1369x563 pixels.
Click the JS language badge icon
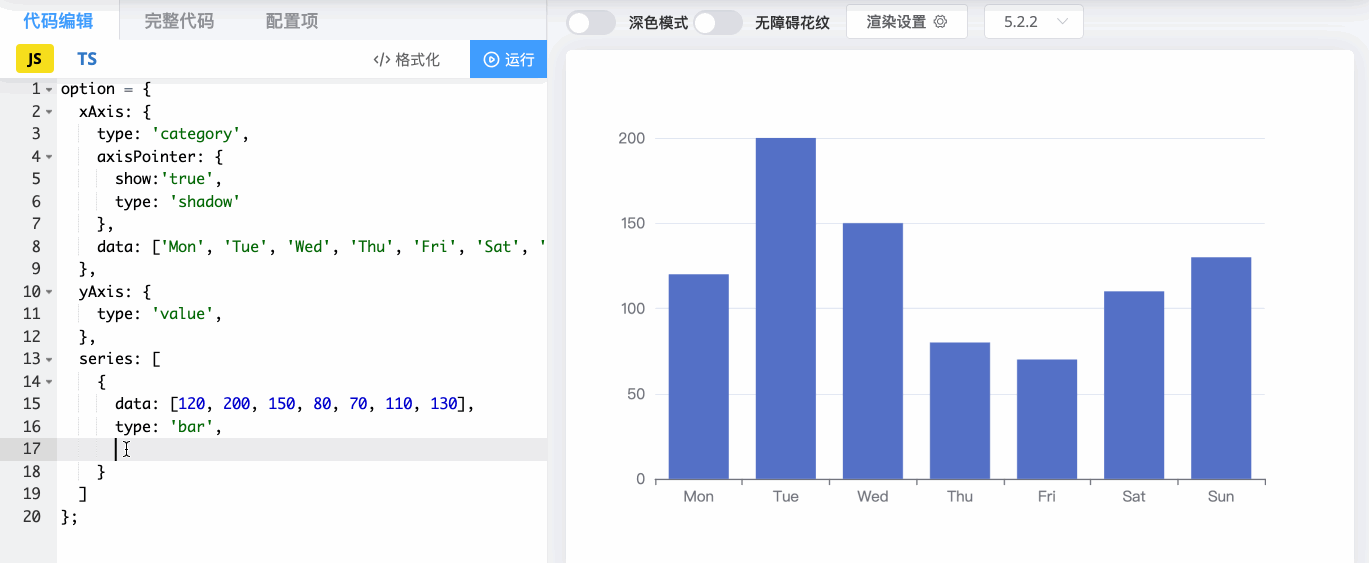coord(34,59)
